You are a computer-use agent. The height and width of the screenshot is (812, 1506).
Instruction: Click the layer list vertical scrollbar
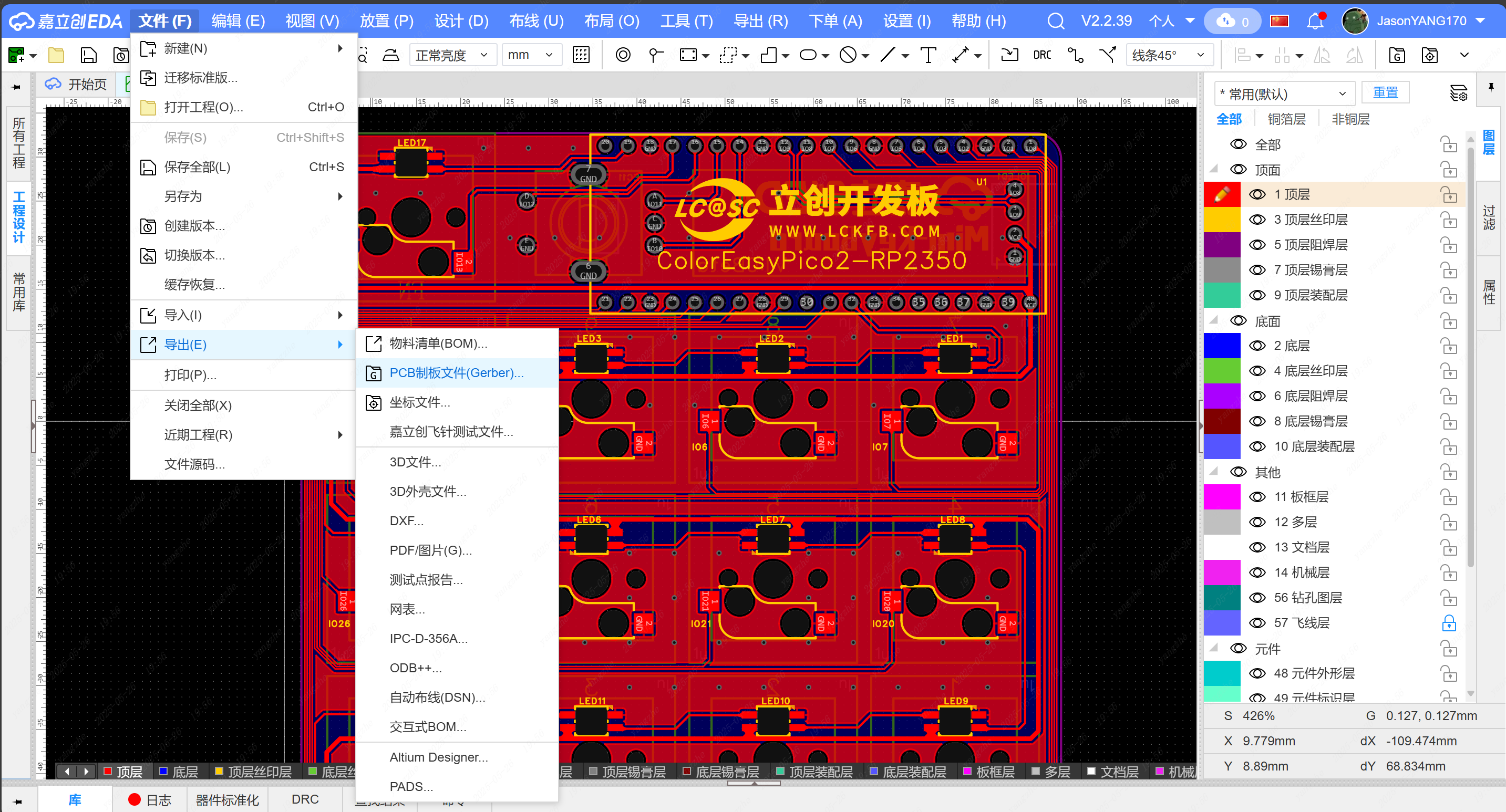tap(1470, 356)
